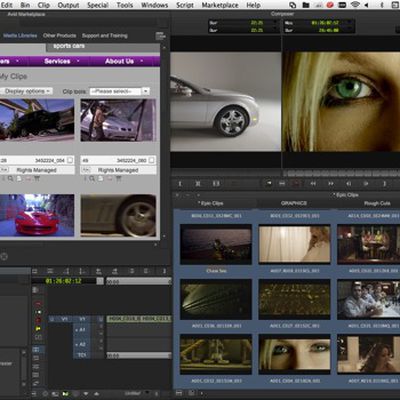Select the red sports car clip thumbnail

tap(37, 215)
